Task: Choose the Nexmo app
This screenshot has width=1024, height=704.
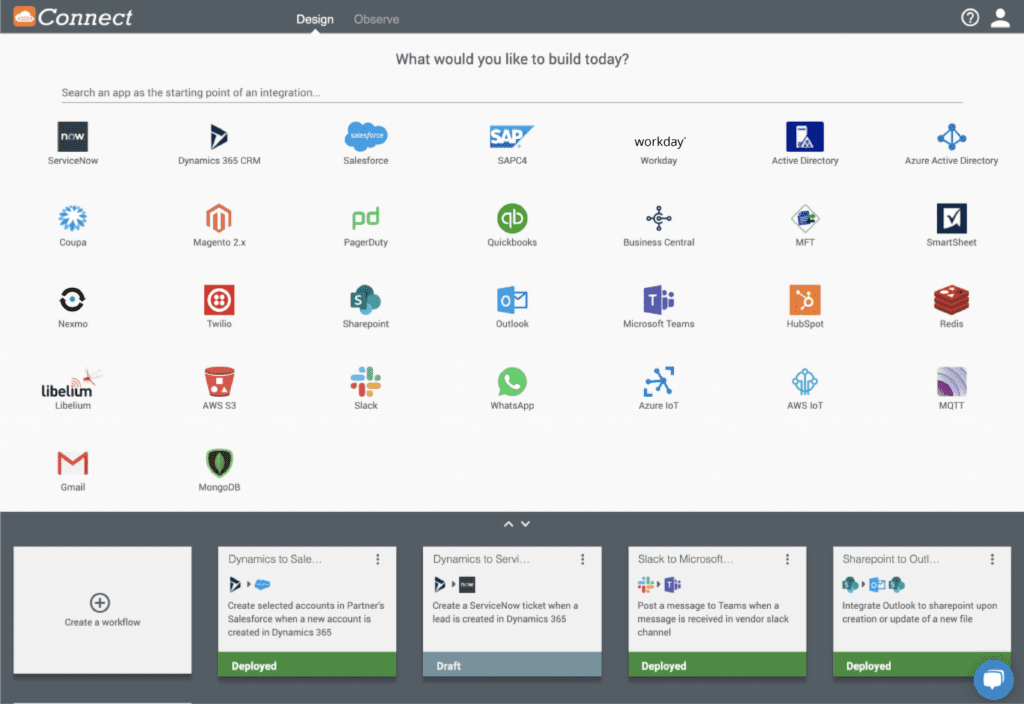Action: (72, 300)
